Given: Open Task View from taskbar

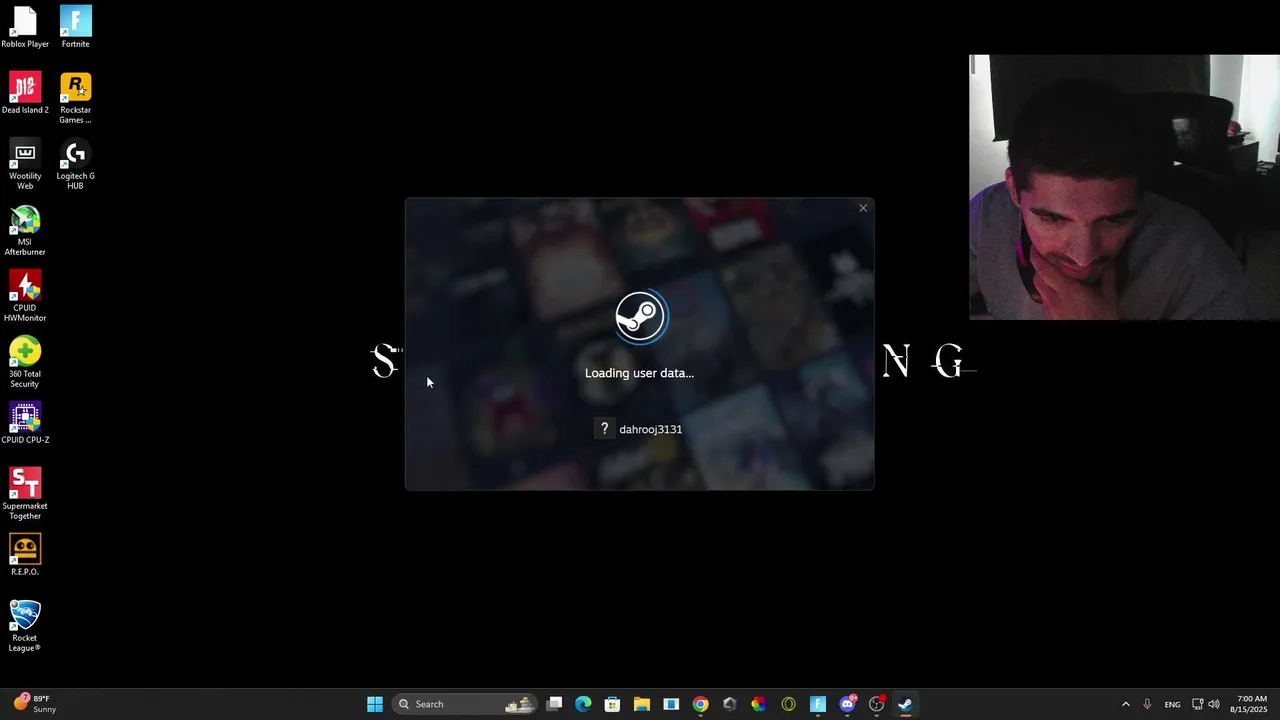Looking at the screenshot, I should tap(555, 704).
